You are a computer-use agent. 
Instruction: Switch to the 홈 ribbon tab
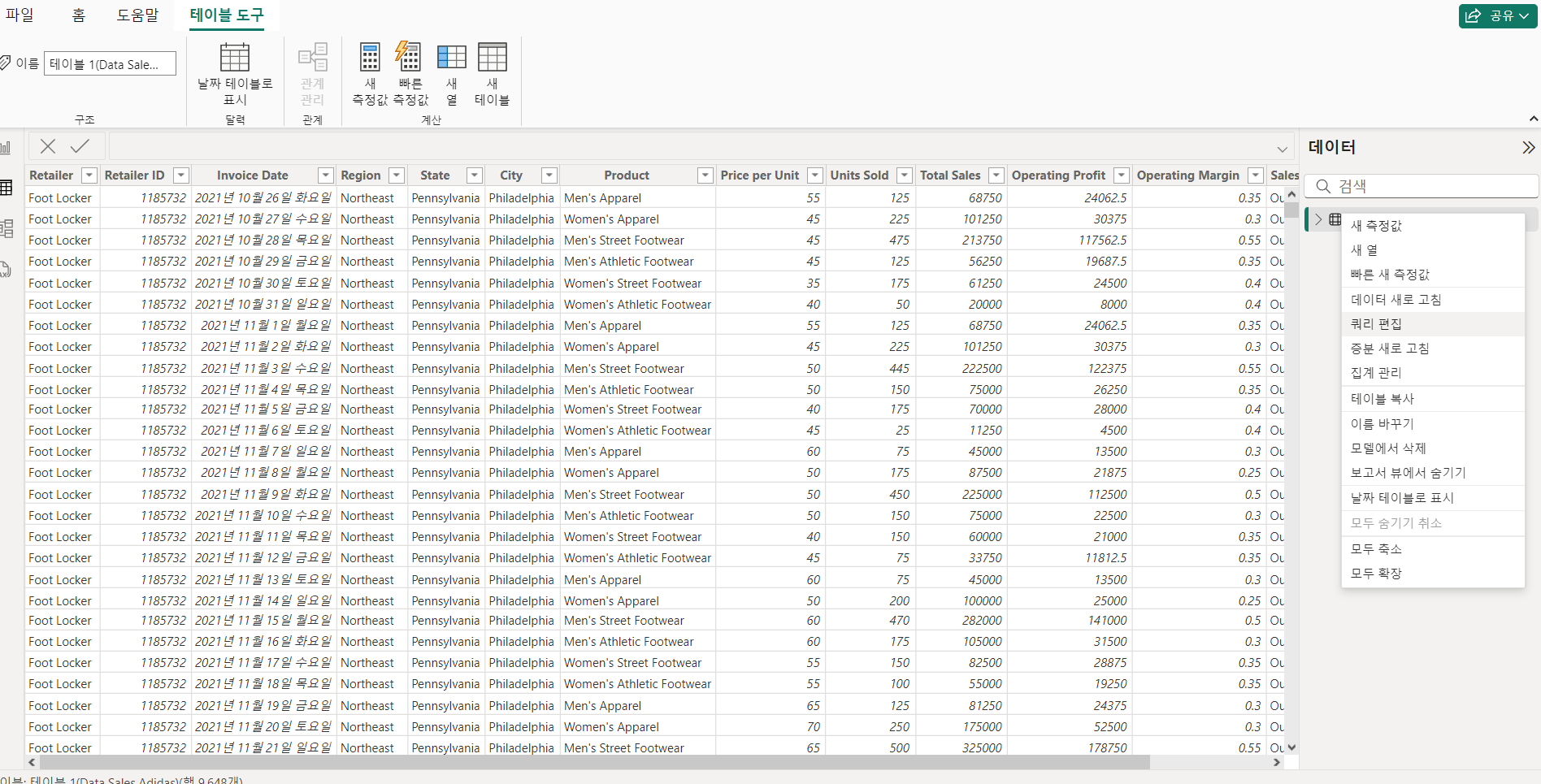[x=79, y=15]
